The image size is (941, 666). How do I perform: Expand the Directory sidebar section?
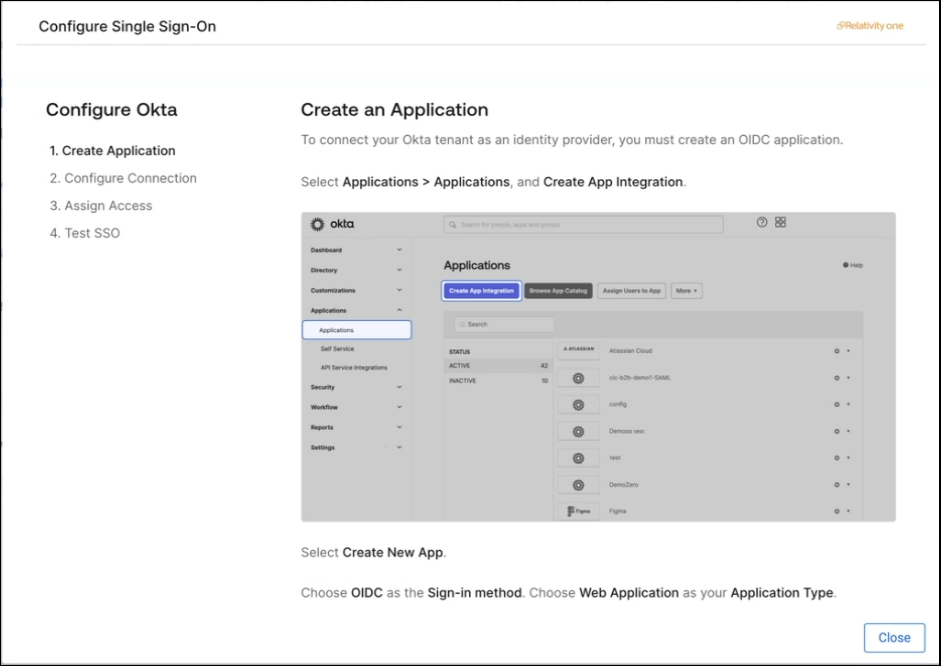click(399, 270)
